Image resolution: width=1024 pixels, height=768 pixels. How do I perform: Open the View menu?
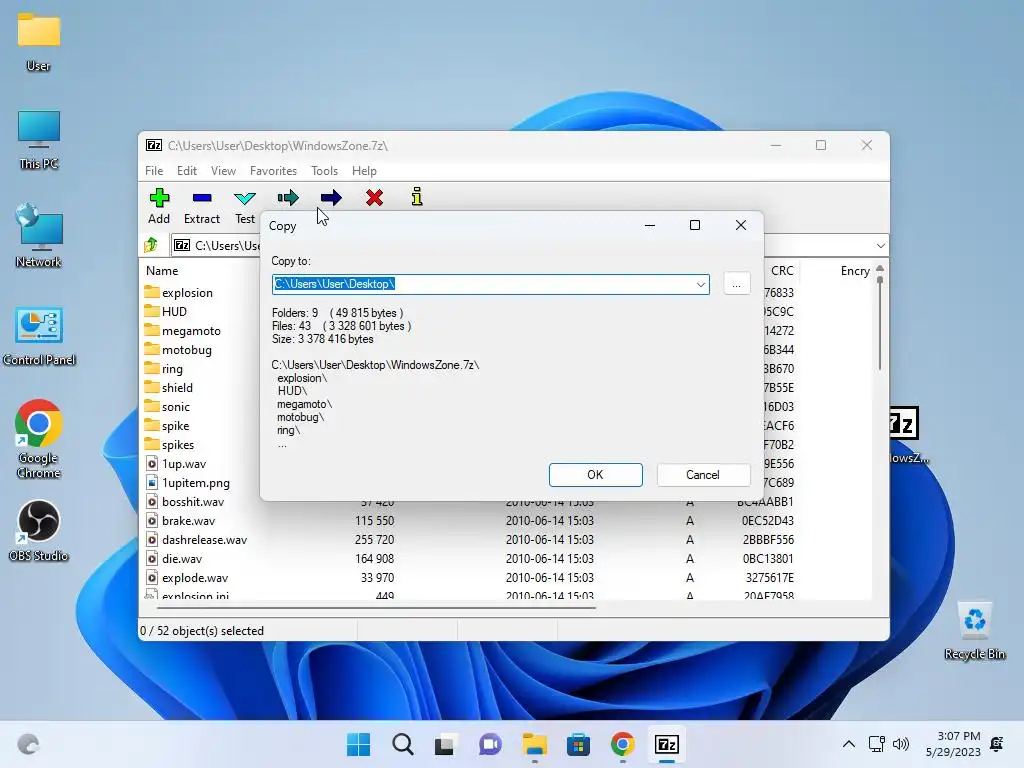pyautogui.click(x=223, y=170)
